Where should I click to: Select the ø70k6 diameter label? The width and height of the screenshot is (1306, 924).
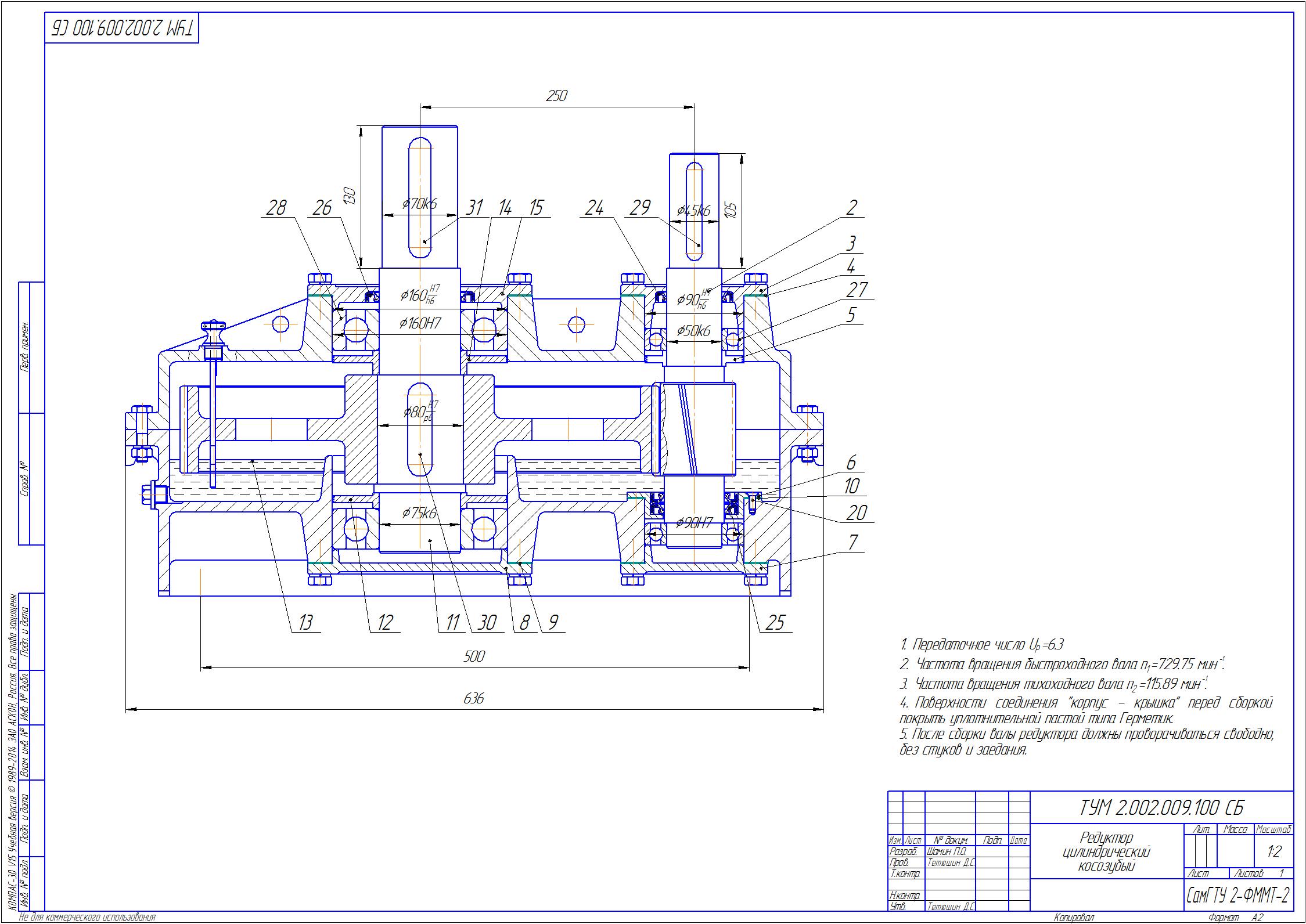pos(419,204)
